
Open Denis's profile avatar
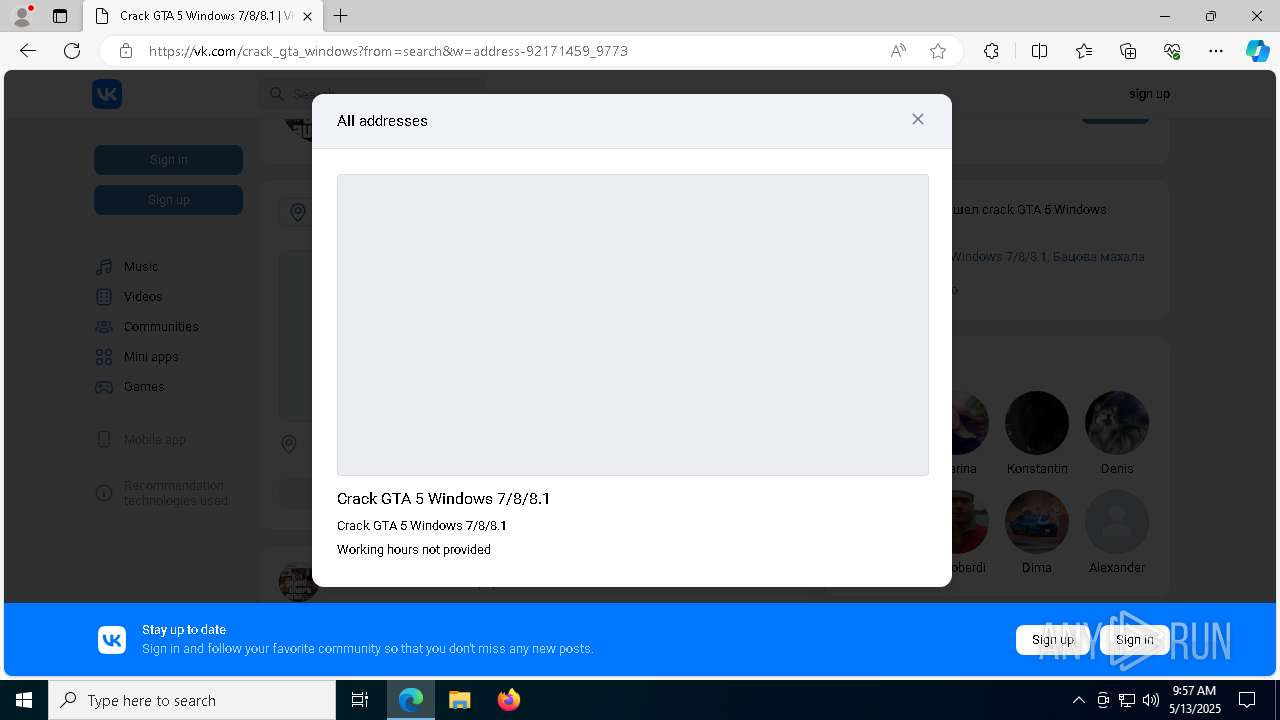pos(1117,423)
